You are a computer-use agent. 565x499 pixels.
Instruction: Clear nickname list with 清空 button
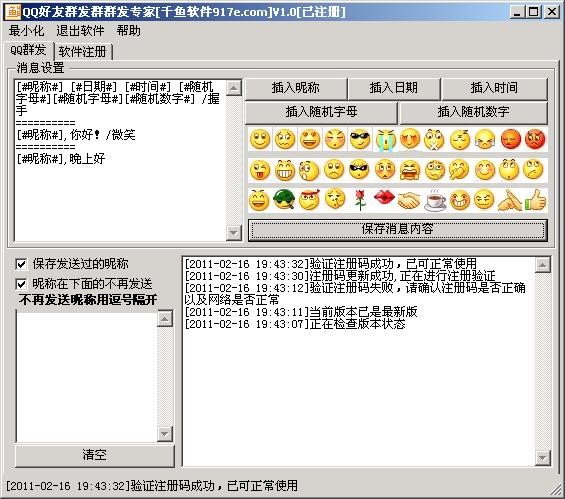pyautogui.click(x=94, y=455)
